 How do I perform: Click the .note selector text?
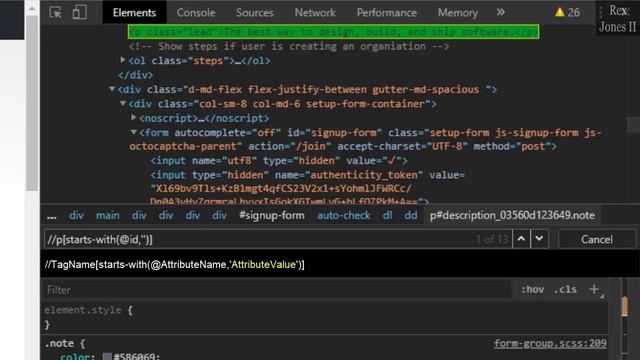(x=59, y=343)
